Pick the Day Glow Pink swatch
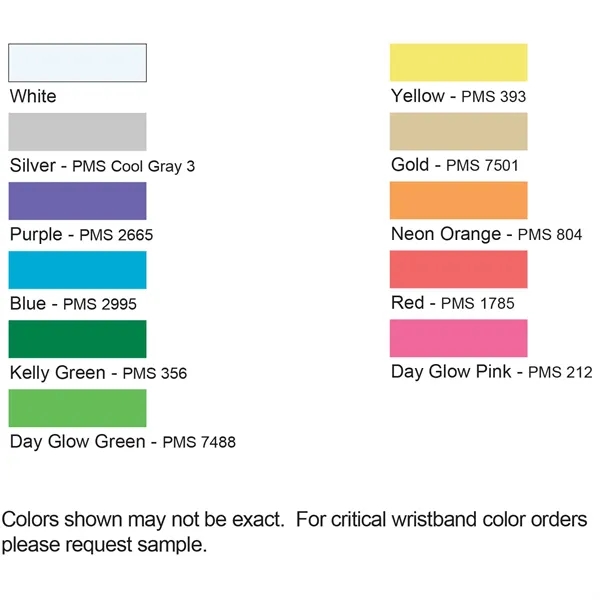 click(x=458, y=338)
